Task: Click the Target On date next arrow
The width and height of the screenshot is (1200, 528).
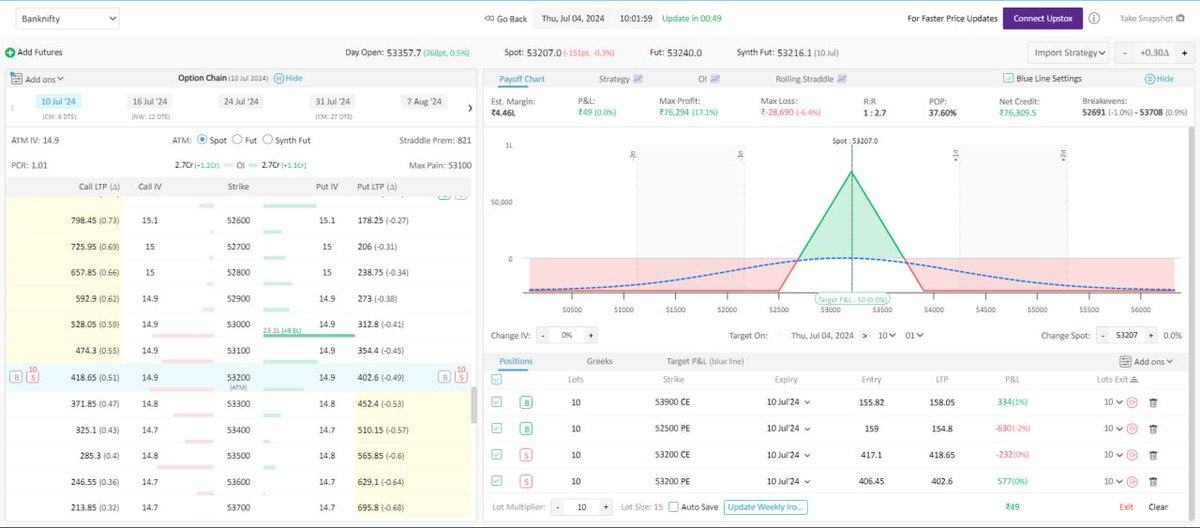Action: point(865,336)
